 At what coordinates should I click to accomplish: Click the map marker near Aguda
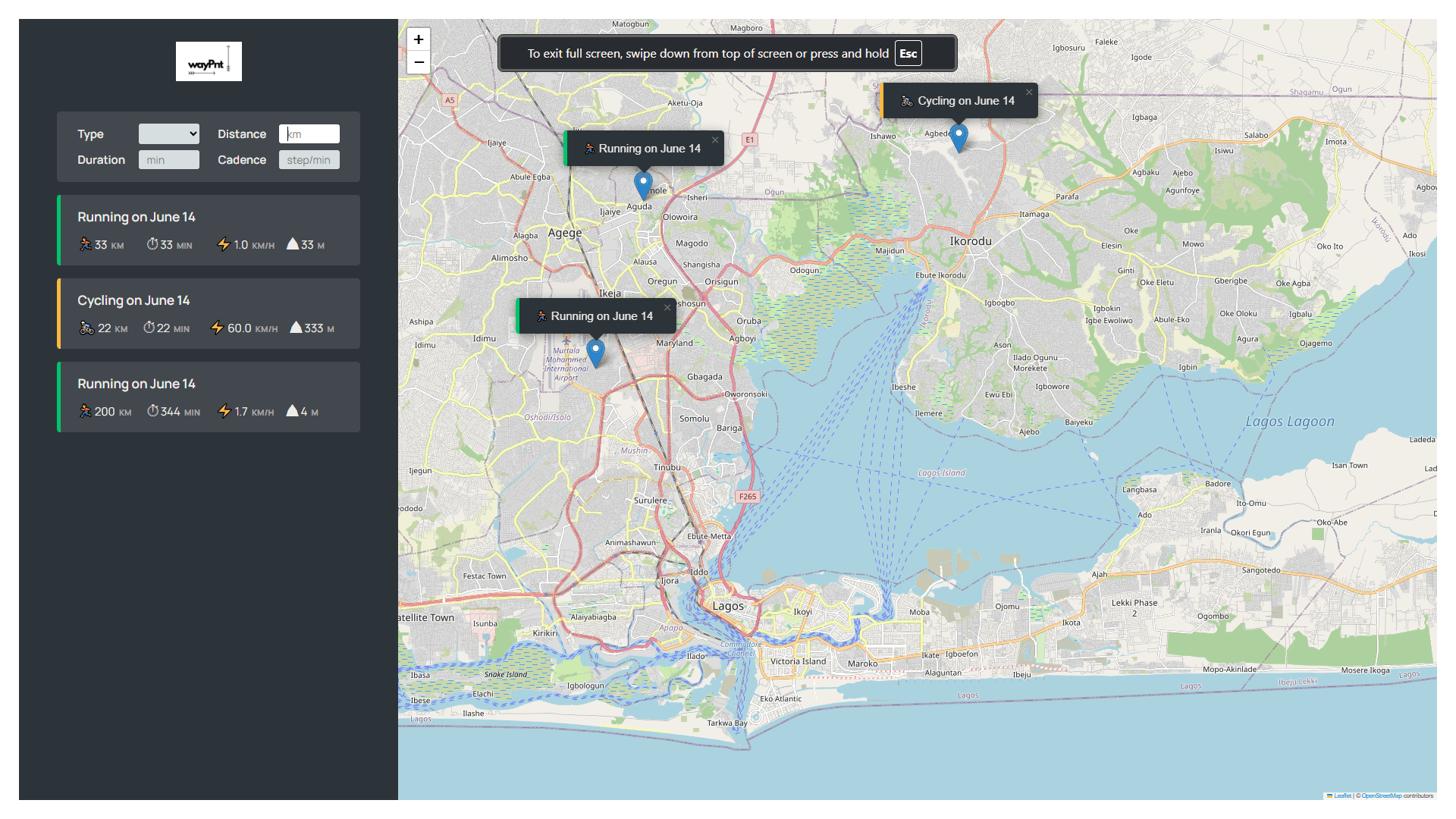(x=643, y=186)
